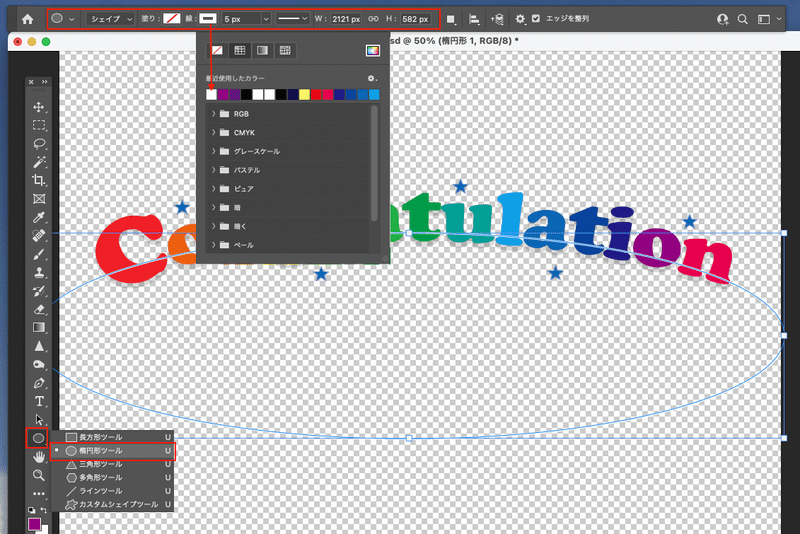Select the Magic Wand tool
Image resolution: width=800 pixels, height=534 pixels.
[39, 162]
